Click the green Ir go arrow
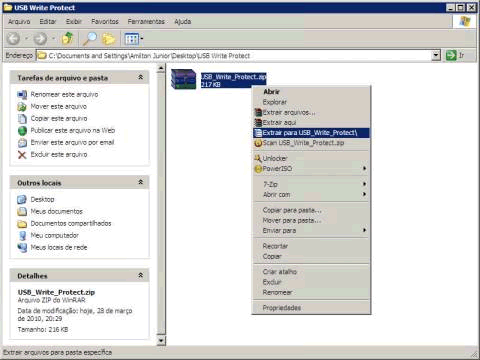 (451, 55)
